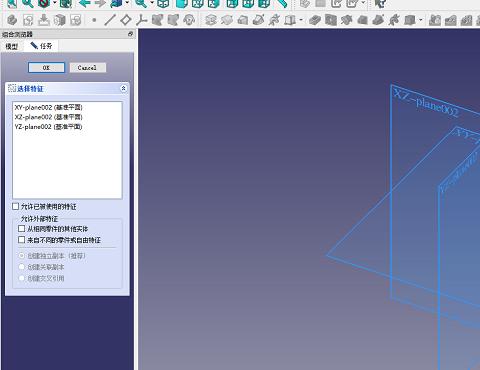Select XY-plane002 in the feature list
The image size is (480, 370).
pos(67,107)
